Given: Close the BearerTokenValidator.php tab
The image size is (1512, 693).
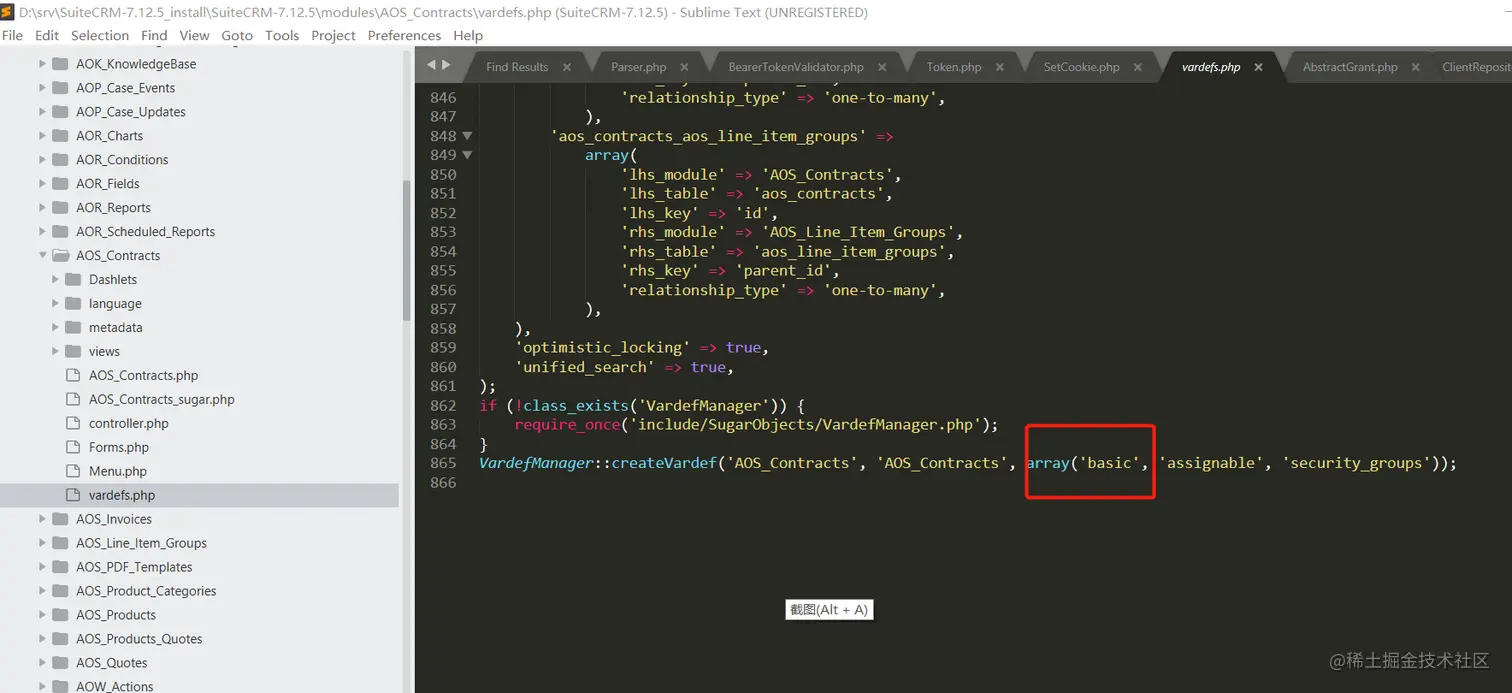Looking at the screenshot, I should 882,67.
